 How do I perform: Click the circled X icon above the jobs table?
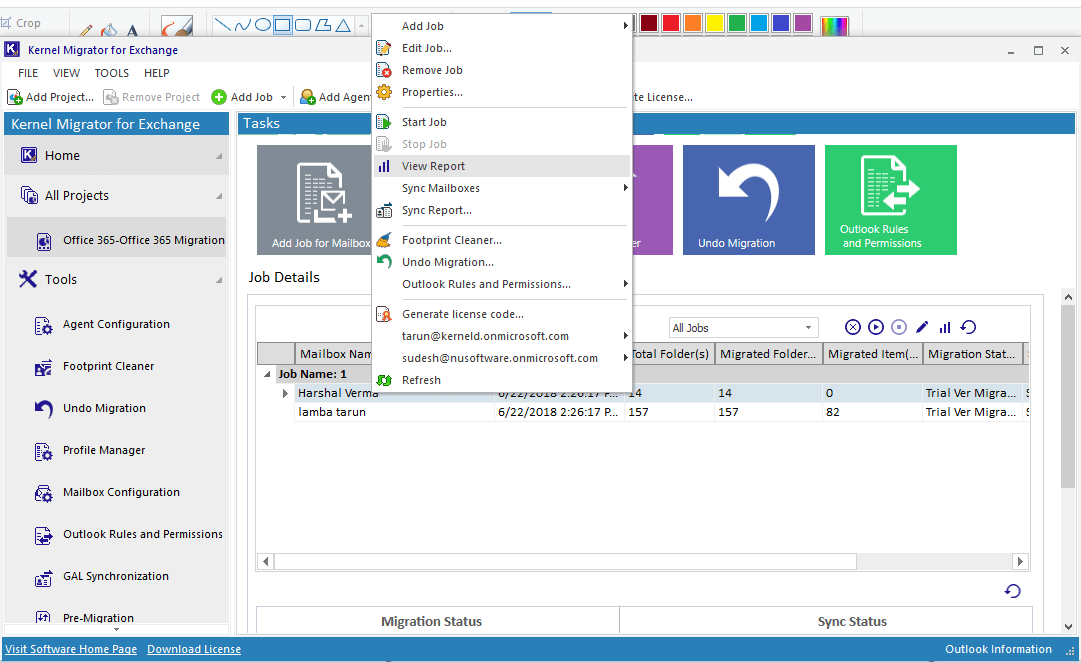(x=853, y=327)
